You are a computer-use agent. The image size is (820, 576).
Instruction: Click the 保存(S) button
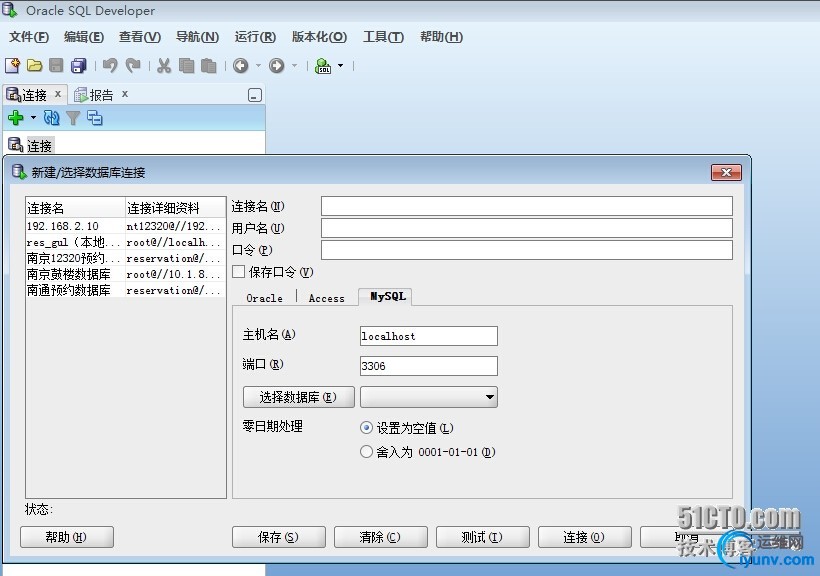click(x=279, y=537)
